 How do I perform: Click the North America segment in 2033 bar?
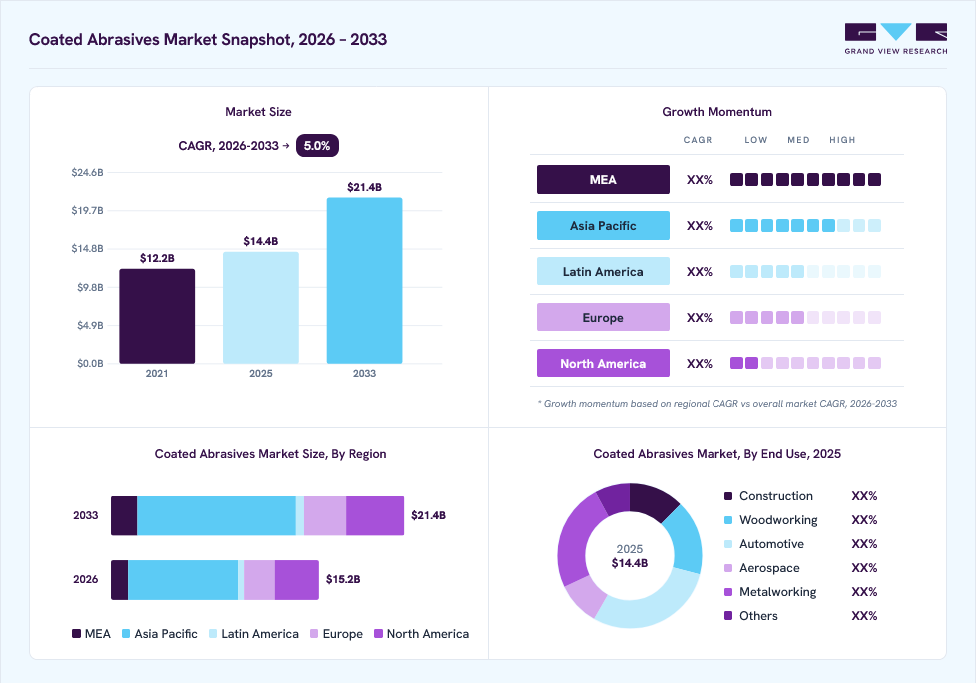coord(375,516)
